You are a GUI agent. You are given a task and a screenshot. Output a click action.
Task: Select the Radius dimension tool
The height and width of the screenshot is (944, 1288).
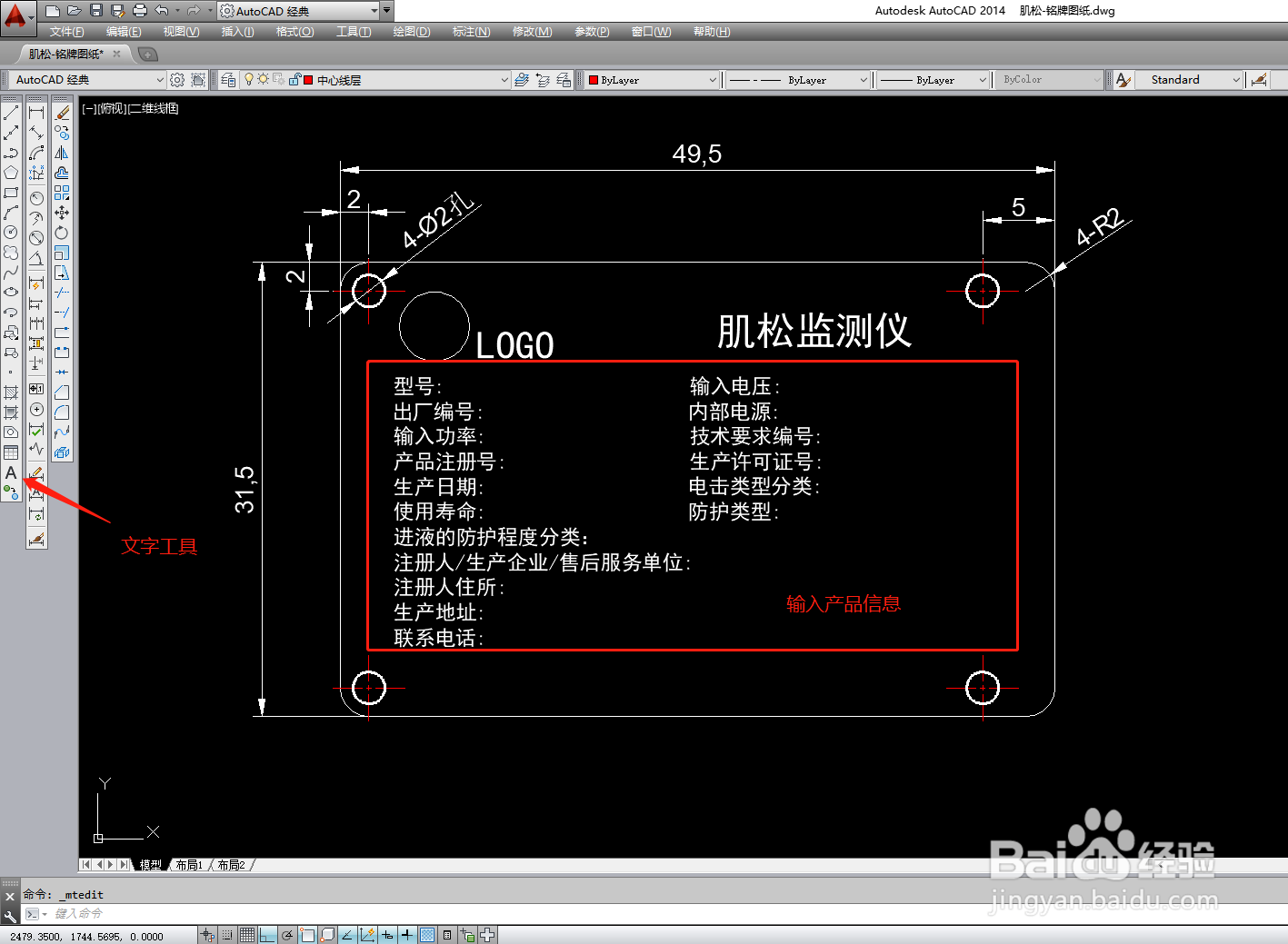pos(36,198)
